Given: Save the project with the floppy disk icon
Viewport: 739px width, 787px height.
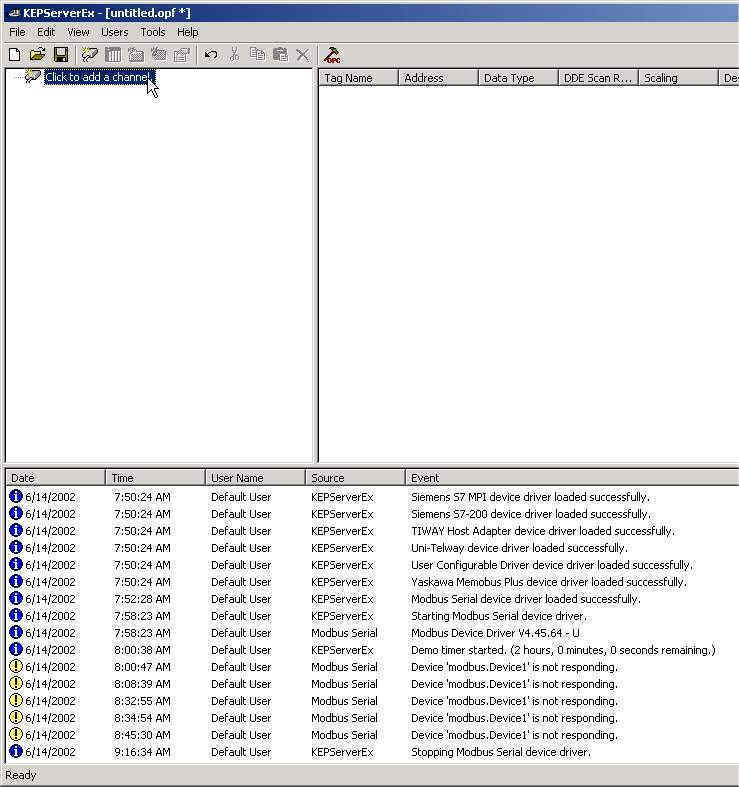Looking at the screenshot, I should (61, 55).
